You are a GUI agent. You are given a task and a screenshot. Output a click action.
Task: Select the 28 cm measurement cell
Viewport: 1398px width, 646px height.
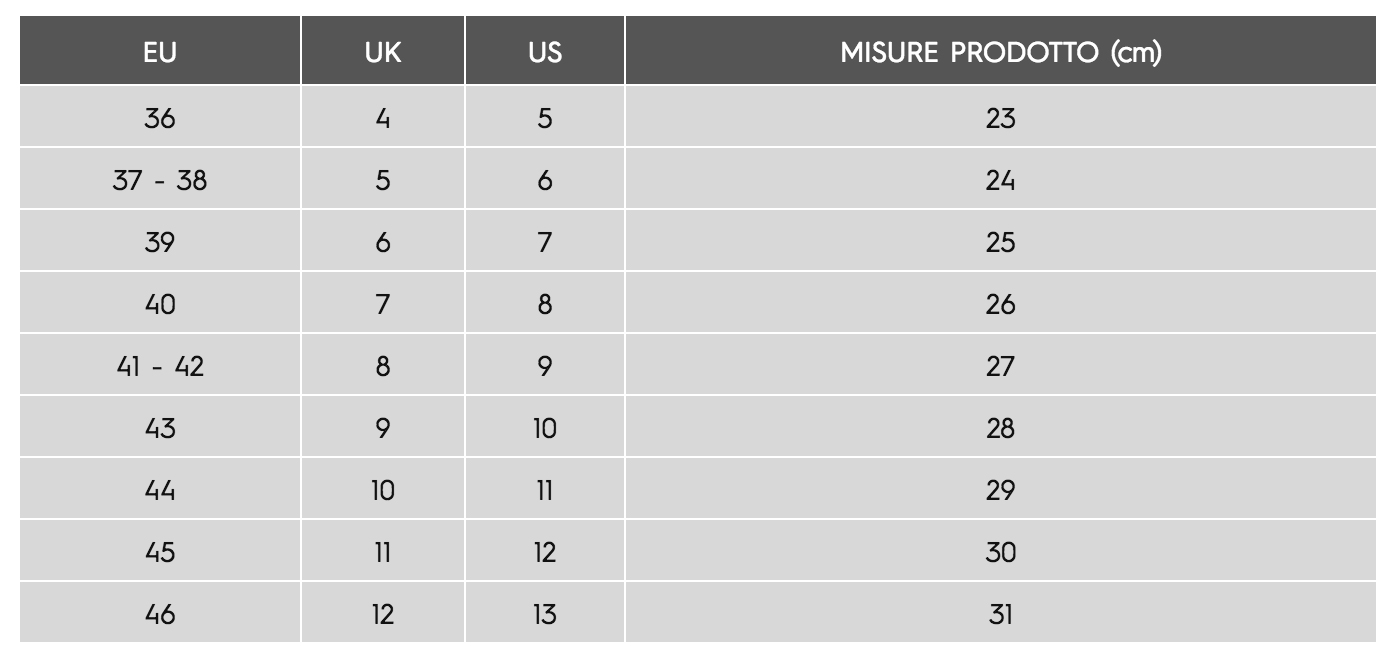[x=1001, y=428]
